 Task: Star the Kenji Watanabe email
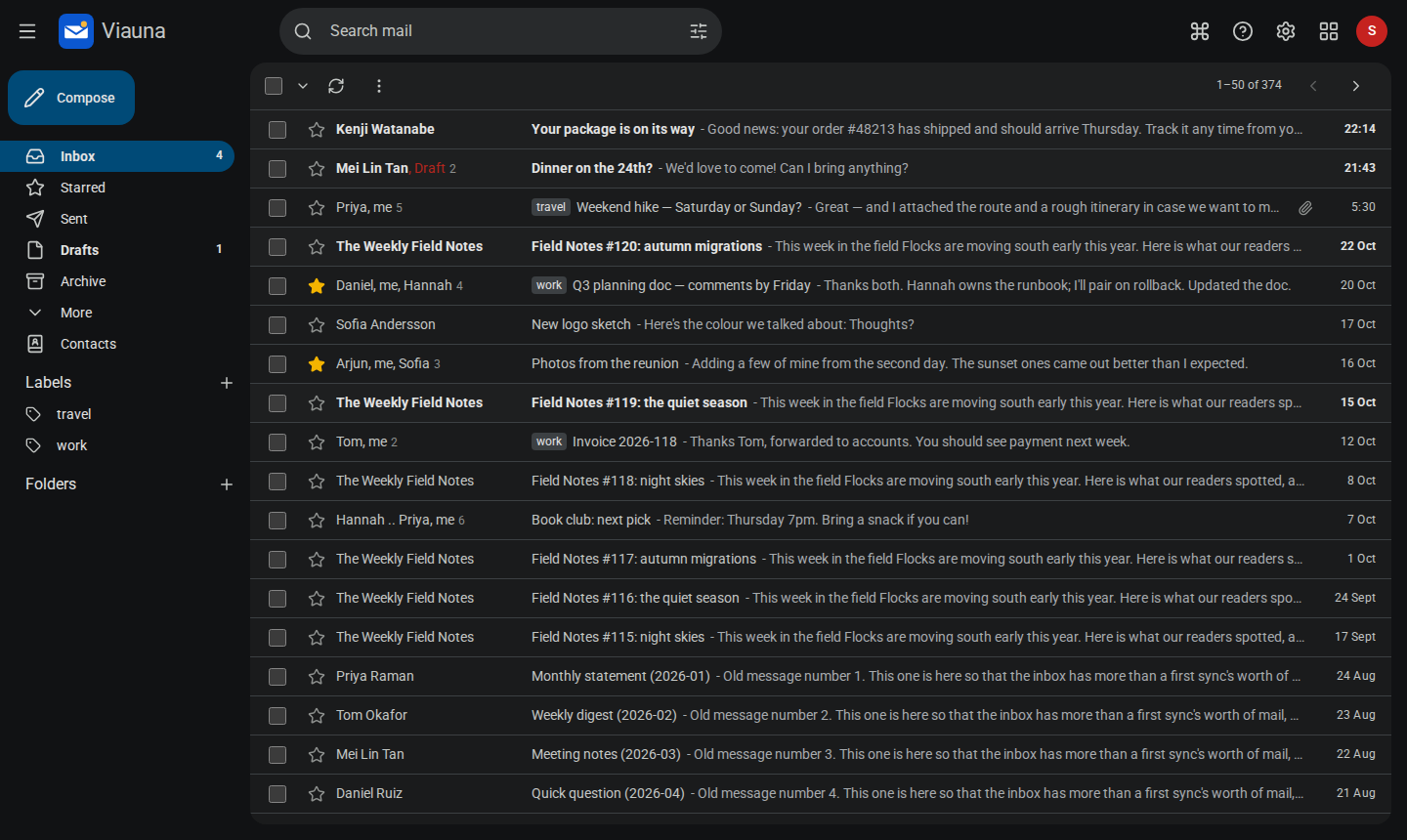[x=317, y=130]
